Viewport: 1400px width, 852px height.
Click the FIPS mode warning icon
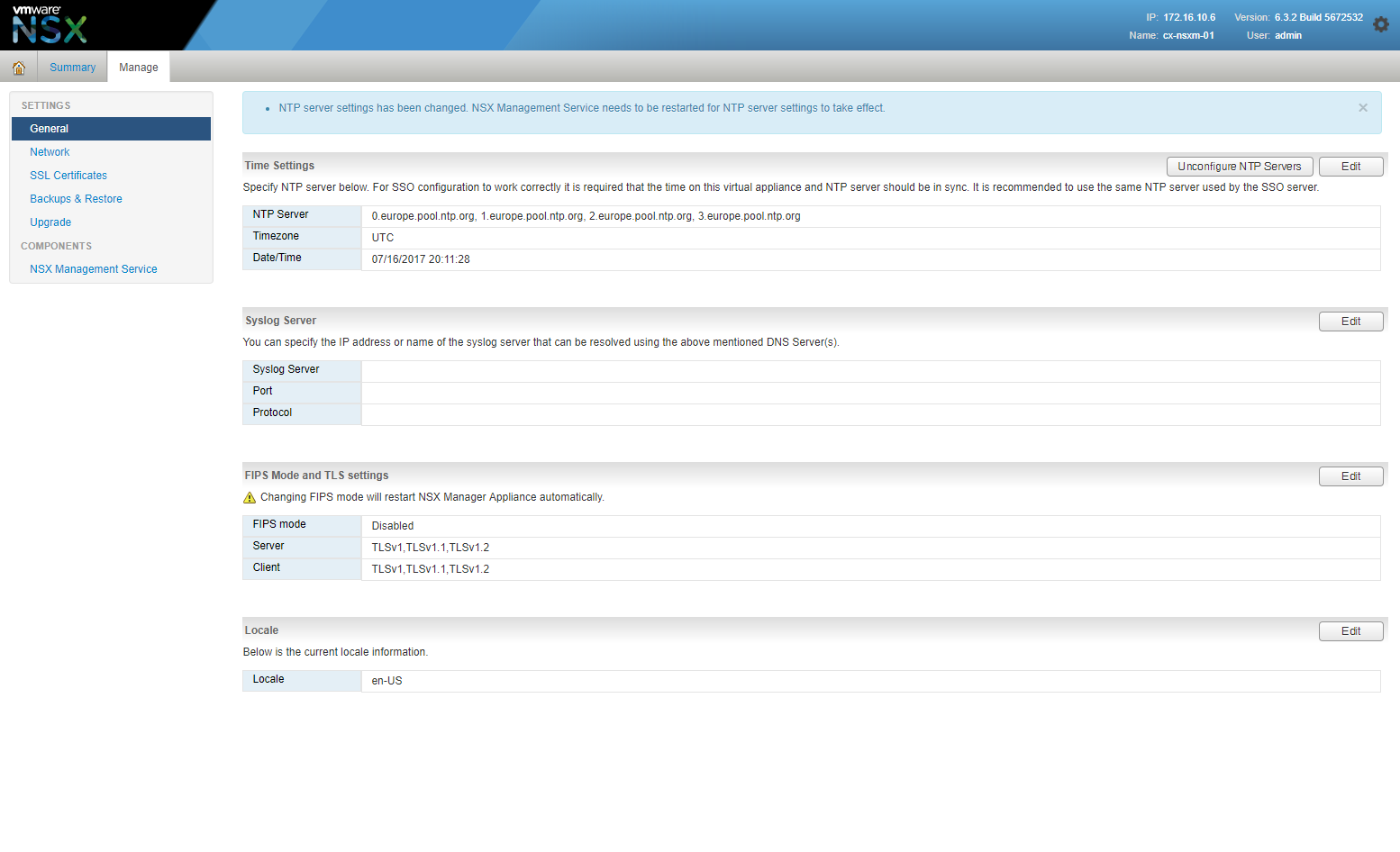(x=250, y=498)
